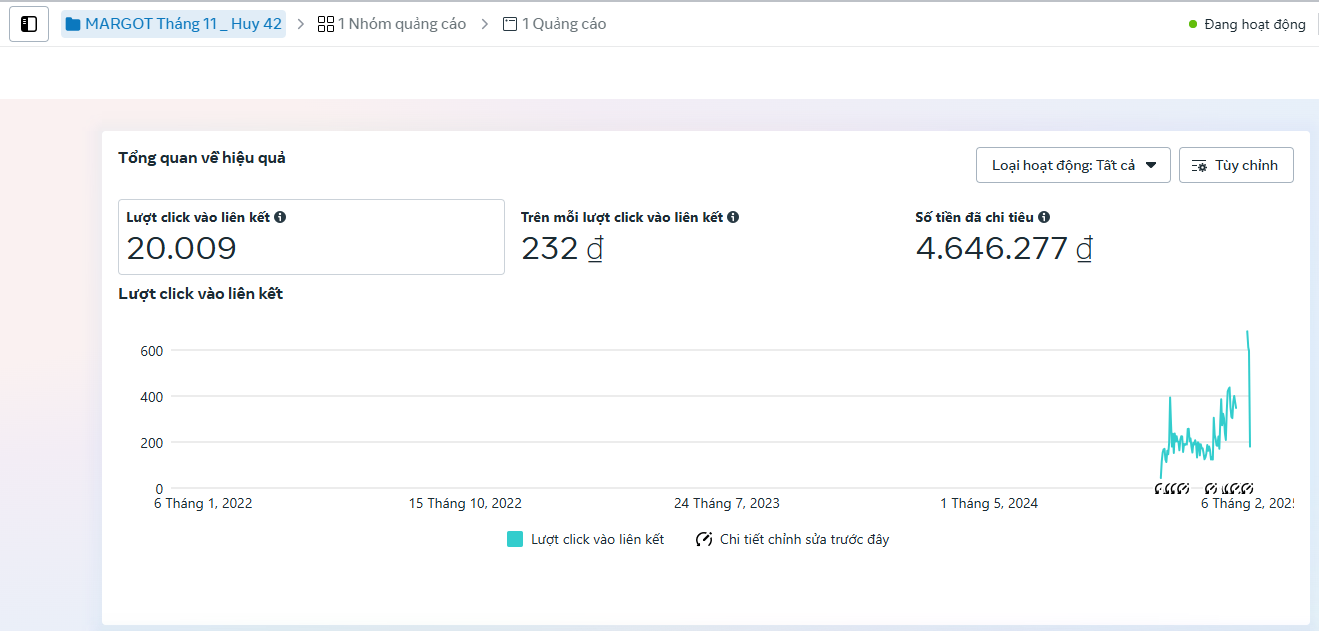Click the 232 cost per click value

(550, 248)
